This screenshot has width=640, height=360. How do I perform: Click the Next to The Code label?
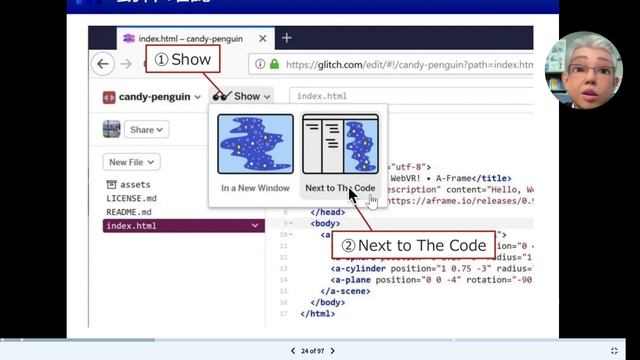(x=340, y=188)
